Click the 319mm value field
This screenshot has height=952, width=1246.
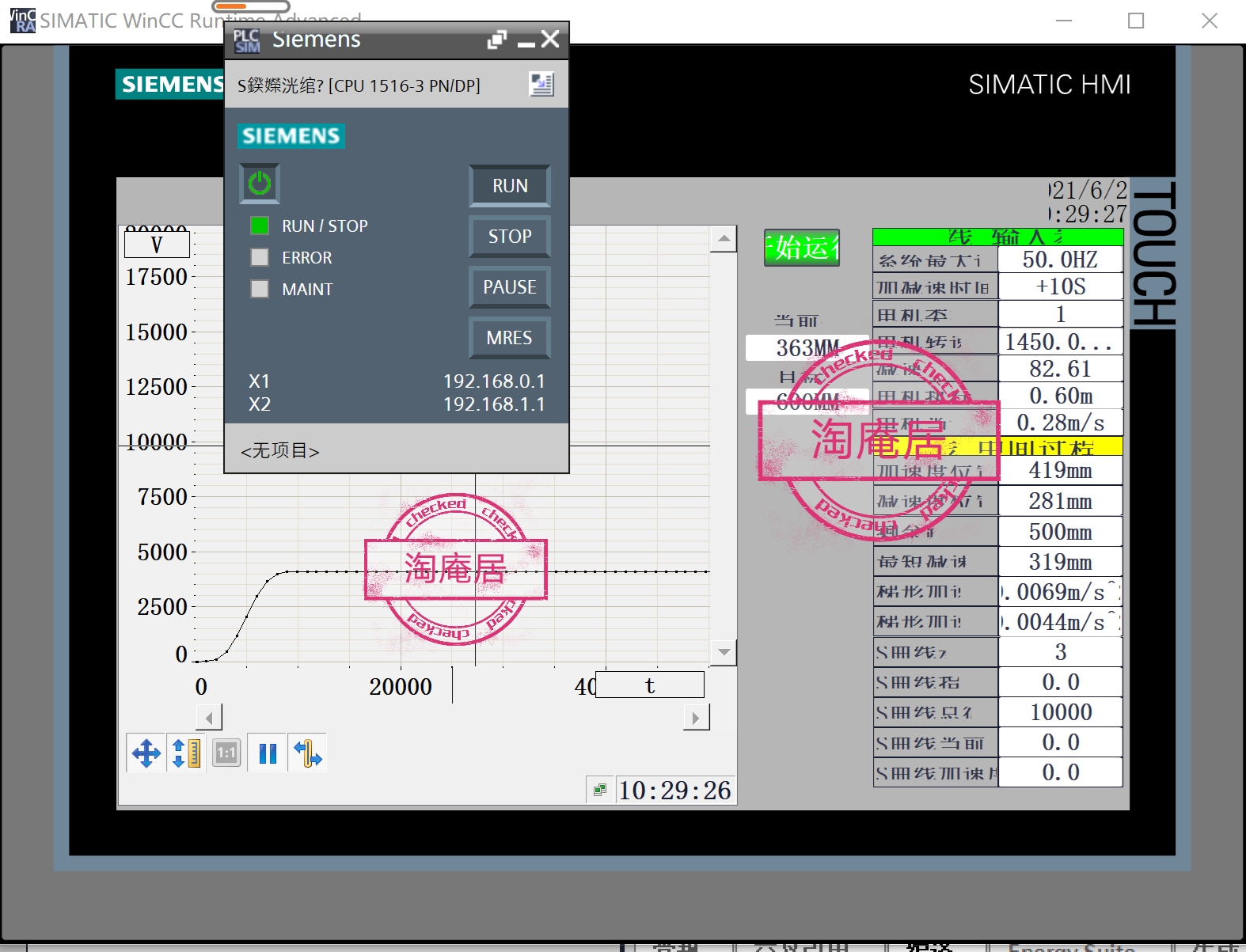[x=1060, y=561]
